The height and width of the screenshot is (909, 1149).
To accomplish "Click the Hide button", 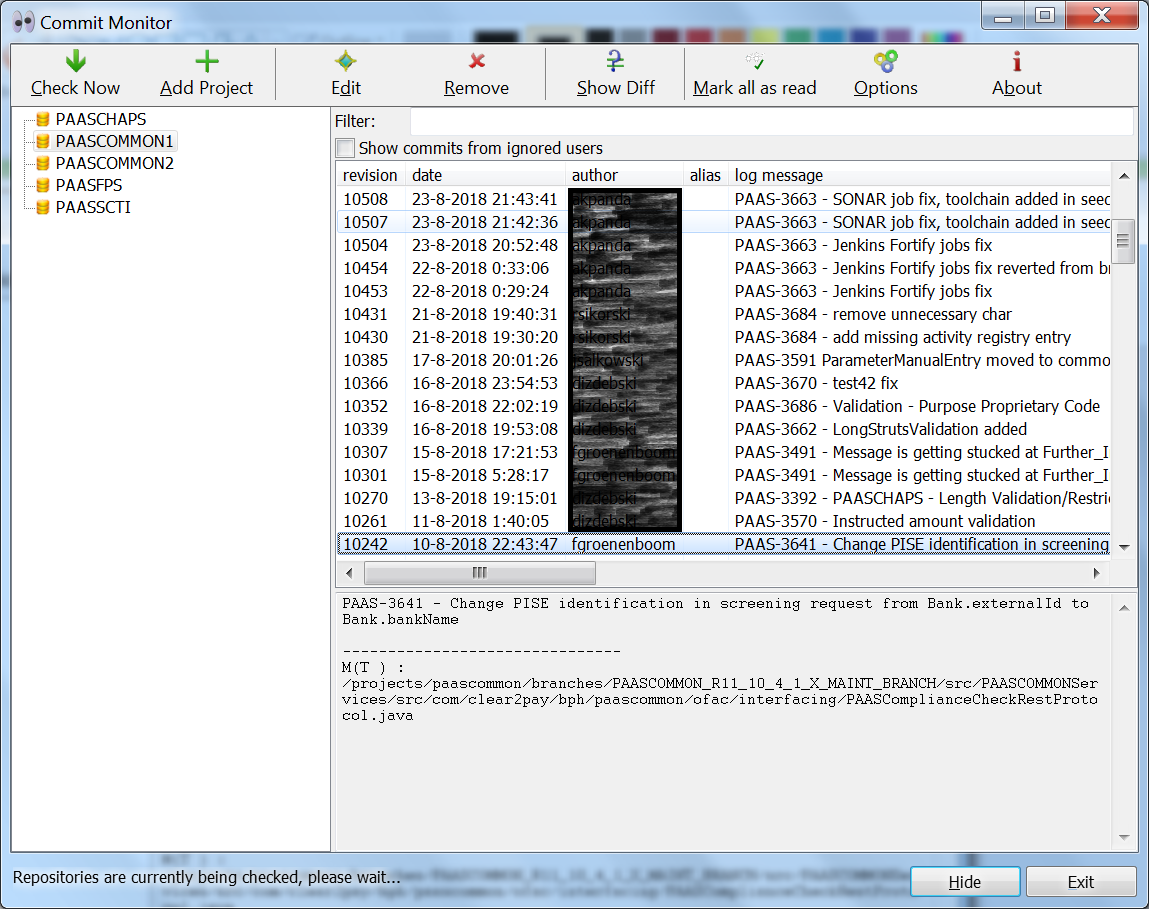I will (964, 881).
